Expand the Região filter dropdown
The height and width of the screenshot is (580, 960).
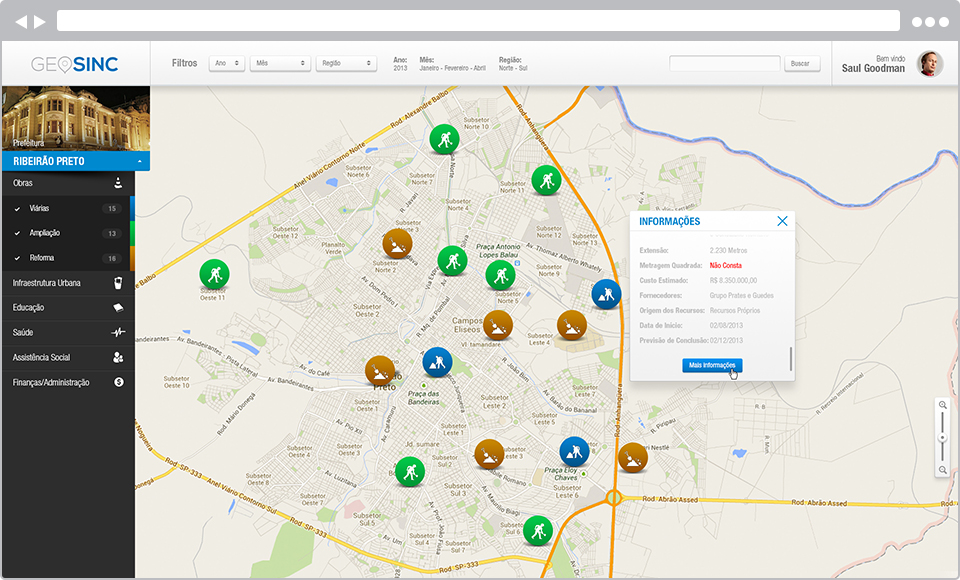[x=347, y=63]
